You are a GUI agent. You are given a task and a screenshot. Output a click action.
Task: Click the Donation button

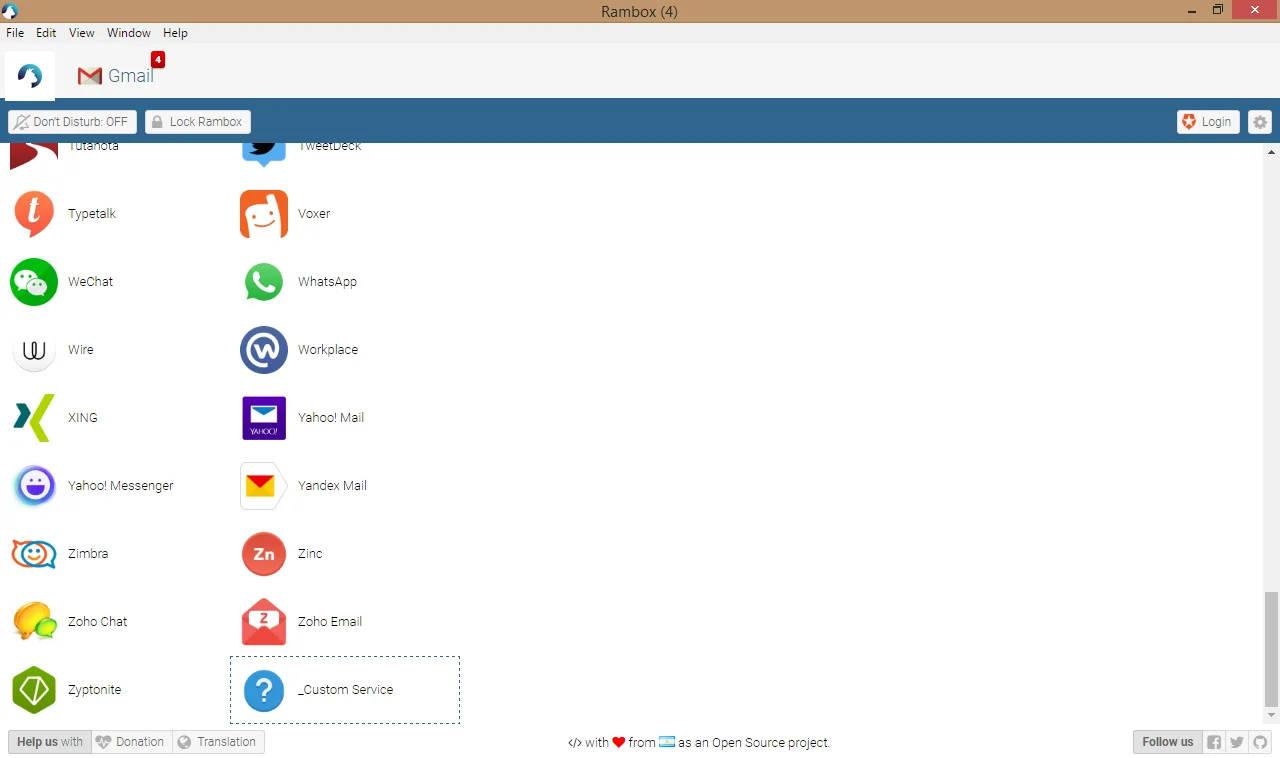131,742
